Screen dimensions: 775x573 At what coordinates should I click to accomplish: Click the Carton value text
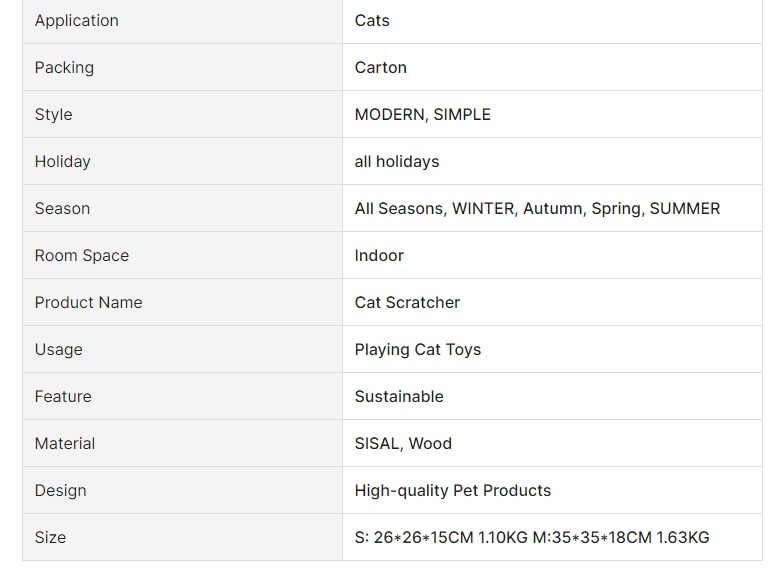tap(380, 68)
